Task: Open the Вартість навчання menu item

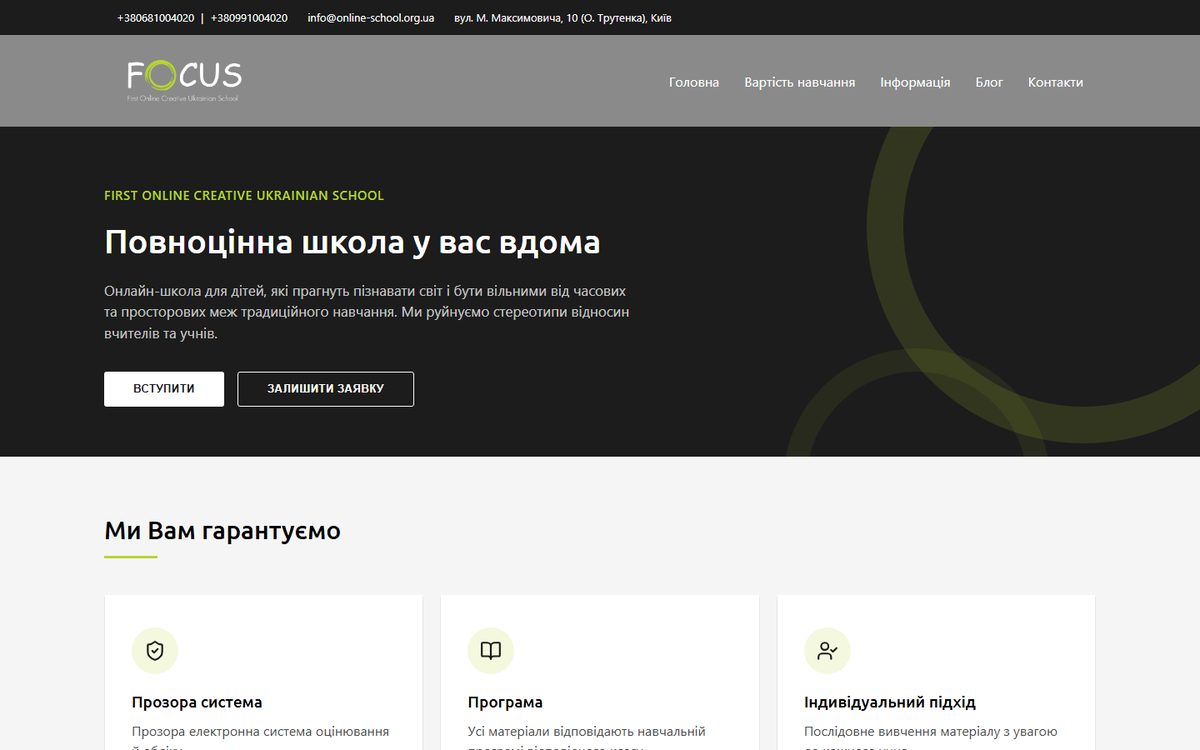Action: click(799, 82)
